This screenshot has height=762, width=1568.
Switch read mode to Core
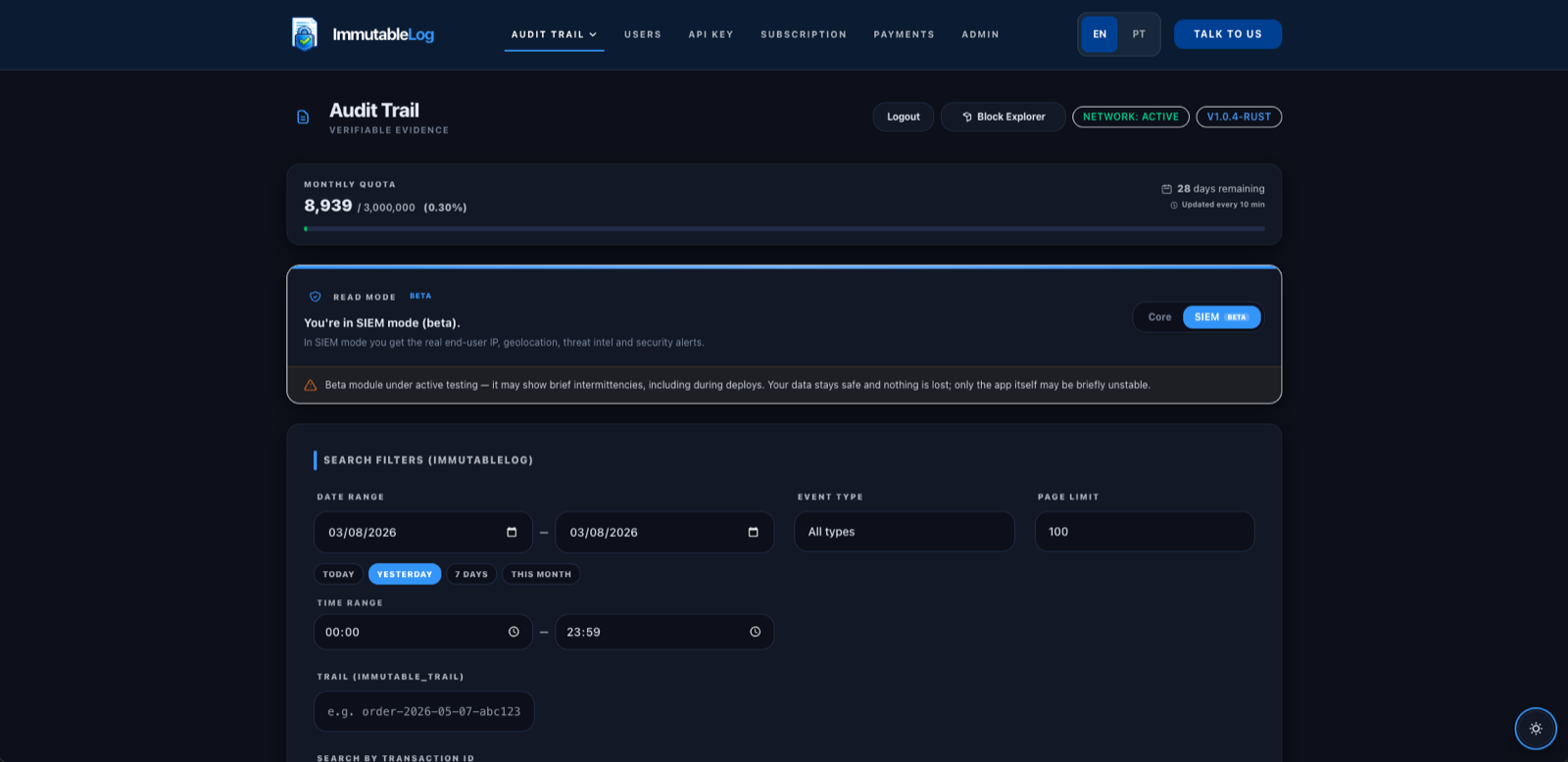point(1159,317)
